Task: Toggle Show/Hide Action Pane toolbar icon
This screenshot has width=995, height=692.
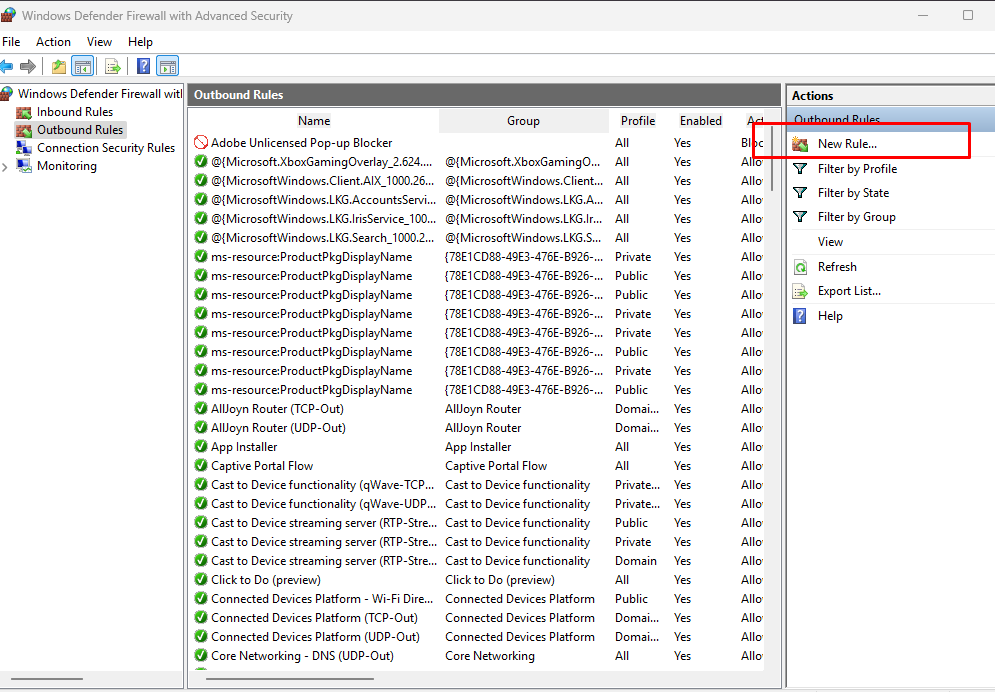Action: point(167,67)
